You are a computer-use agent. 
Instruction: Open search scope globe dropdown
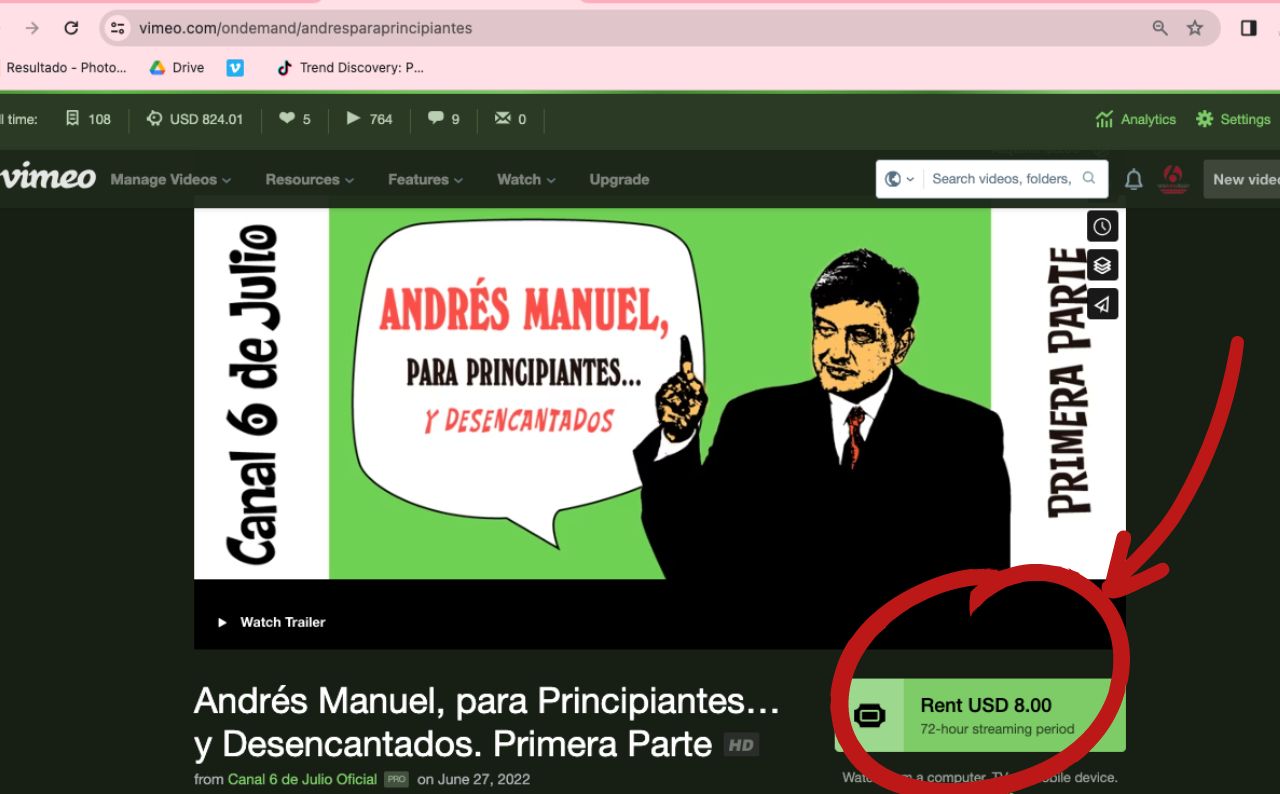click(x=900, y=179)
